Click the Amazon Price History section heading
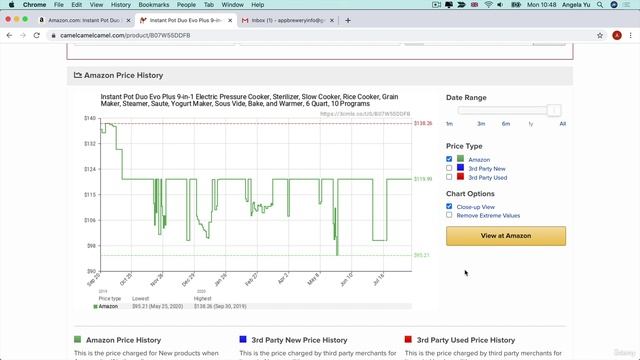Image resolution: width=640 pixels, height=360 pixels. point(124,76)
